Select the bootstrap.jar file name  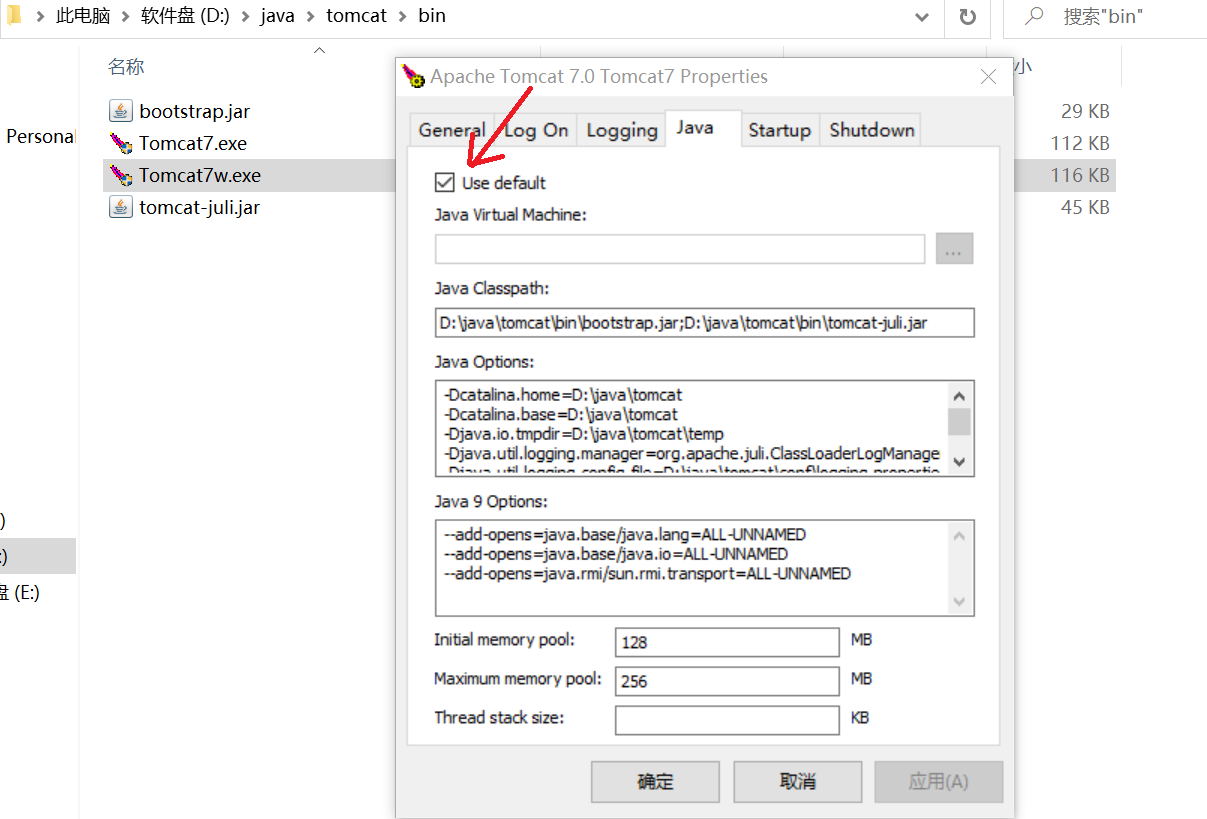[194, 111]
